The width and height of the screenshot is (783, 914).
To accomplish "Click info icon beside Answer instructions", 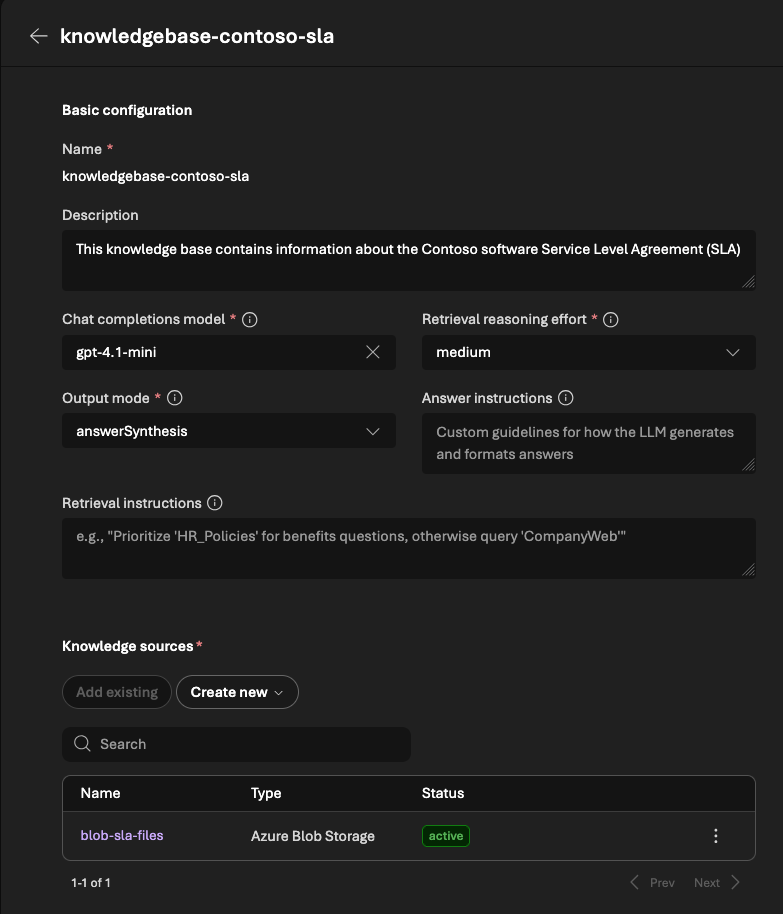I will pyautogui.click(x=566, y=398).
